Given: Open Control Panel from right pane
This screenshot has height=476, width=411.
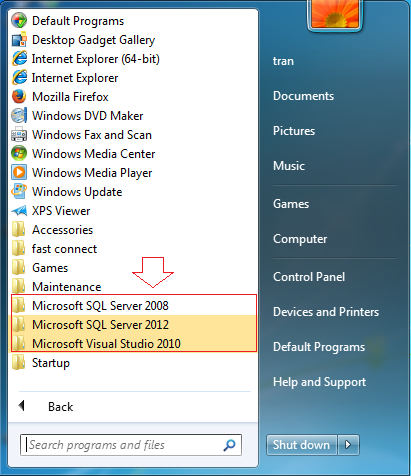Looking at the screenshot, I should point(309,277).
